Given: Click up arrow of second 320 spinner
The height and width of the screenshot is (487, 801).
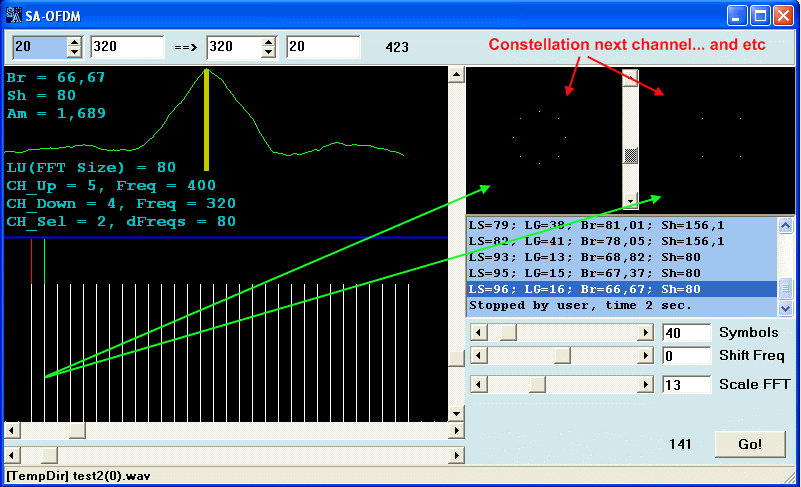Looking at the screenshot, I should 267,42.
